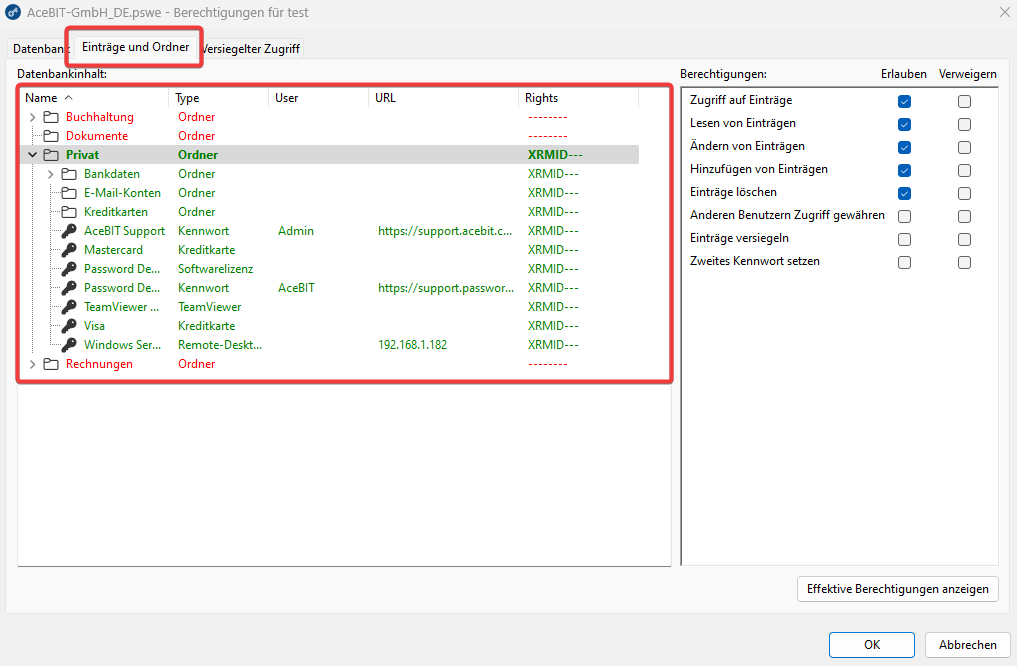Disable Erlauben for Ändern von Einträgen
Viewport: 1017px width, 666px height.
click(904, 147)
